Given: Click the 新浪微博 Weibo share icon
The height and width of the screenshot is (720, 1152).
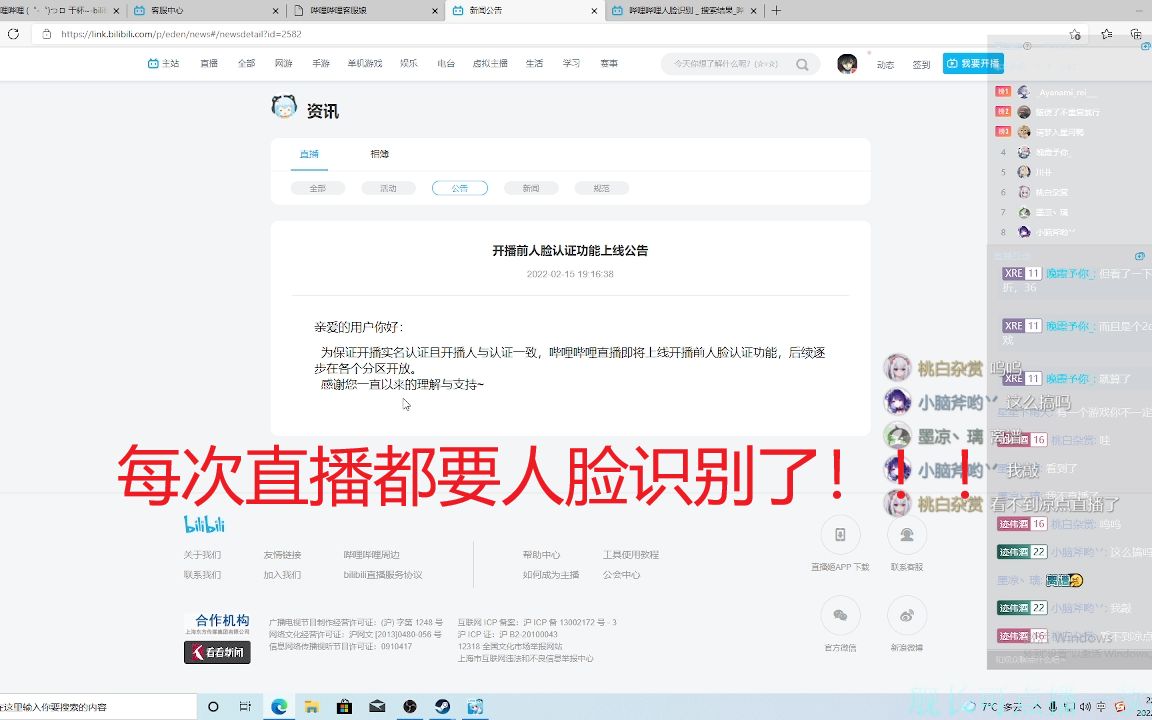Looking at the screenshot, I should (x=907, y=616).
